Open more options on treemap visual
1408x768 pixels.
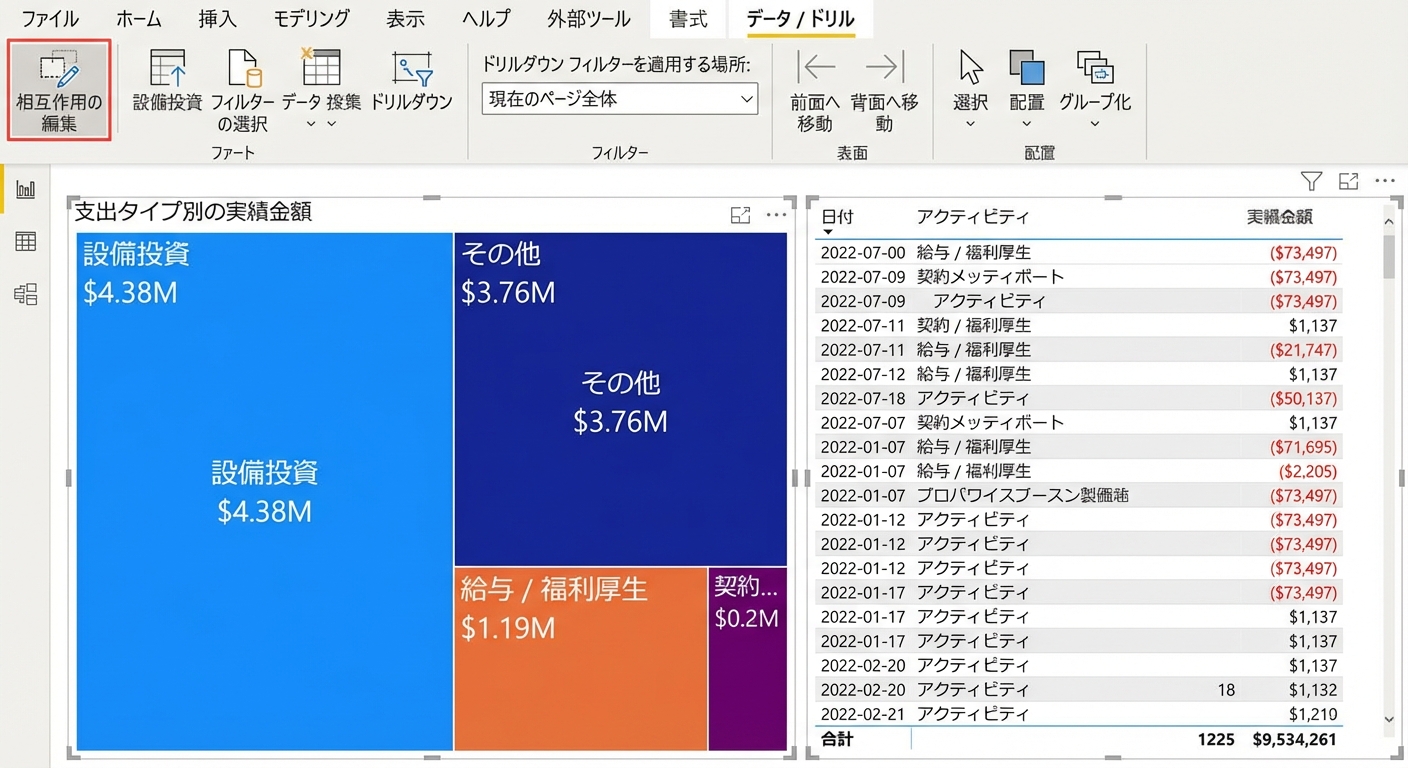click(776, 214)
